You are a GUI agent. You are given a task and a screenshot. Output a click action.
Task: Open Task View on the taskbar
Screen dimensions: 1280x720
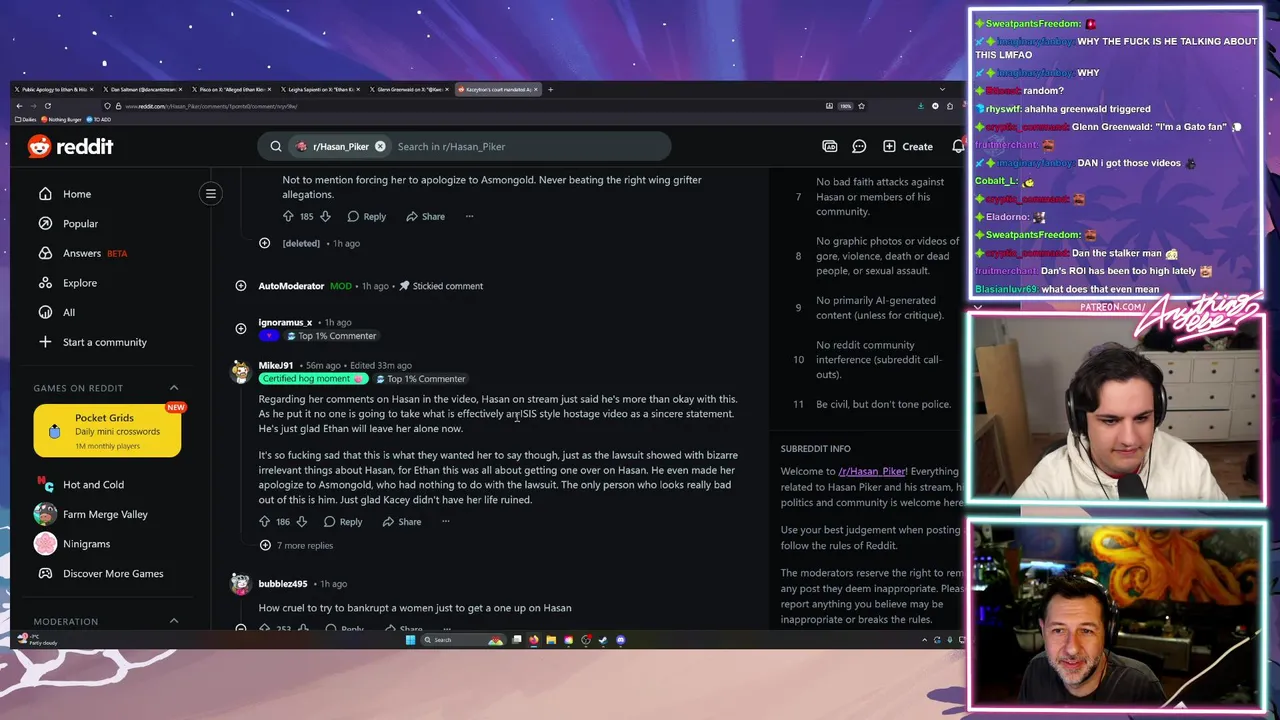[517, 640]
